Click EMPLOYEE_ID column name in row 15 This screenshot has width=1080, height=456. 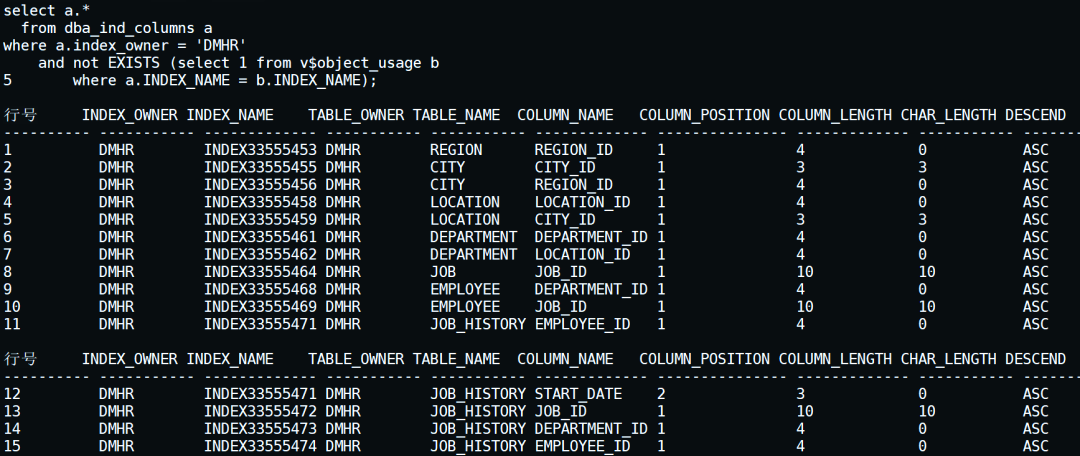click(x=583, y=446)
